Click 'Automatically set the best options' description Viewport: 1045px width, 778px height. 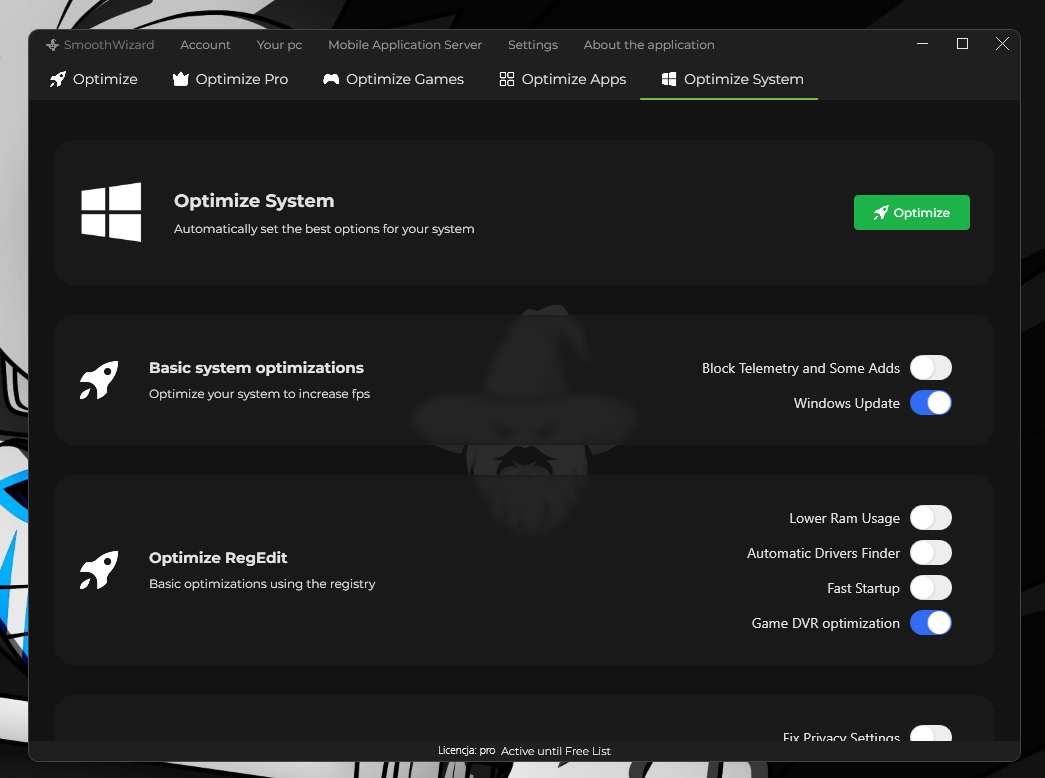pos(324,229)
